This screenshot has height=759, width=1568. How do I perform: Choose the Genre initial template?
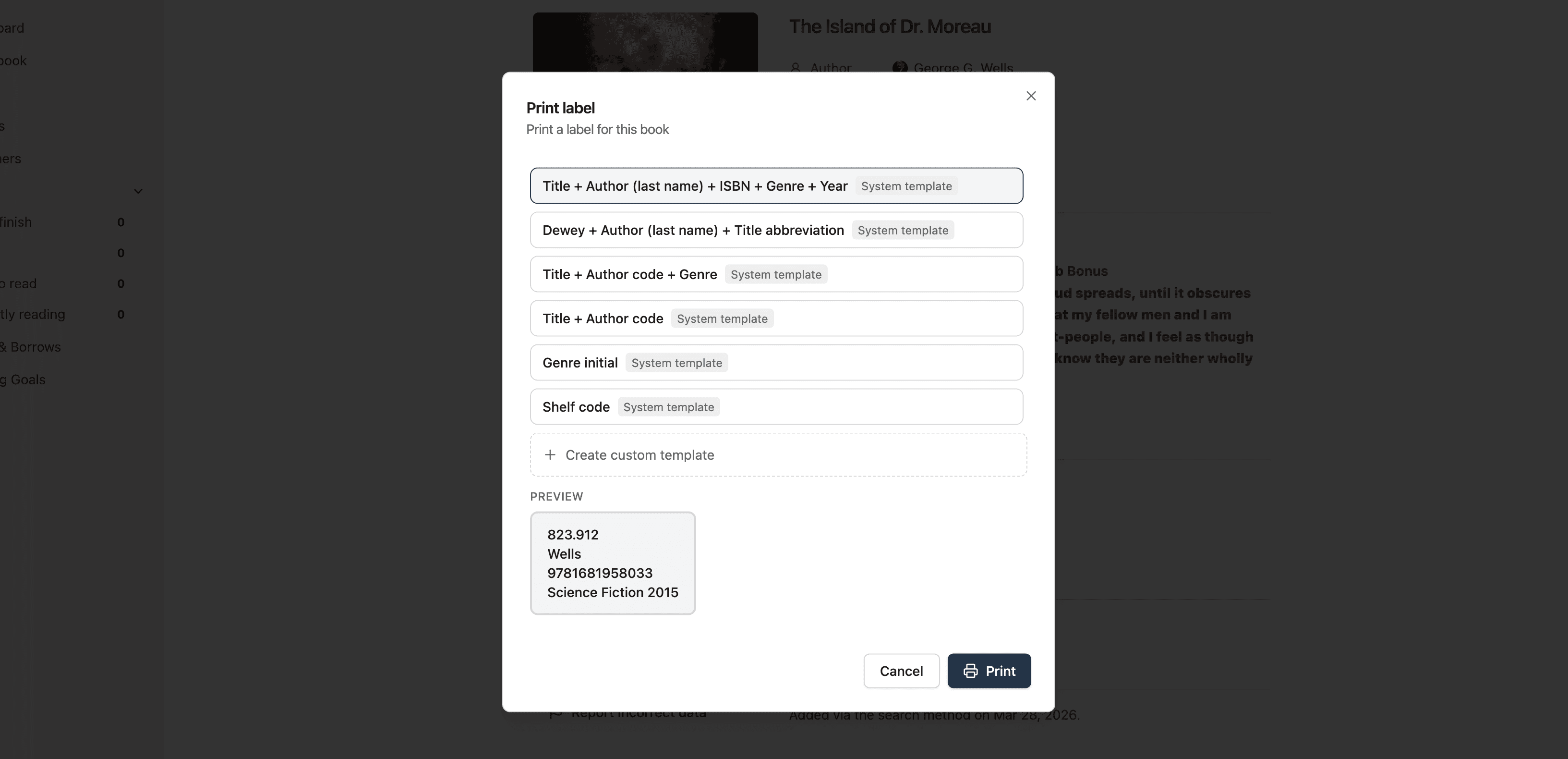579,363
